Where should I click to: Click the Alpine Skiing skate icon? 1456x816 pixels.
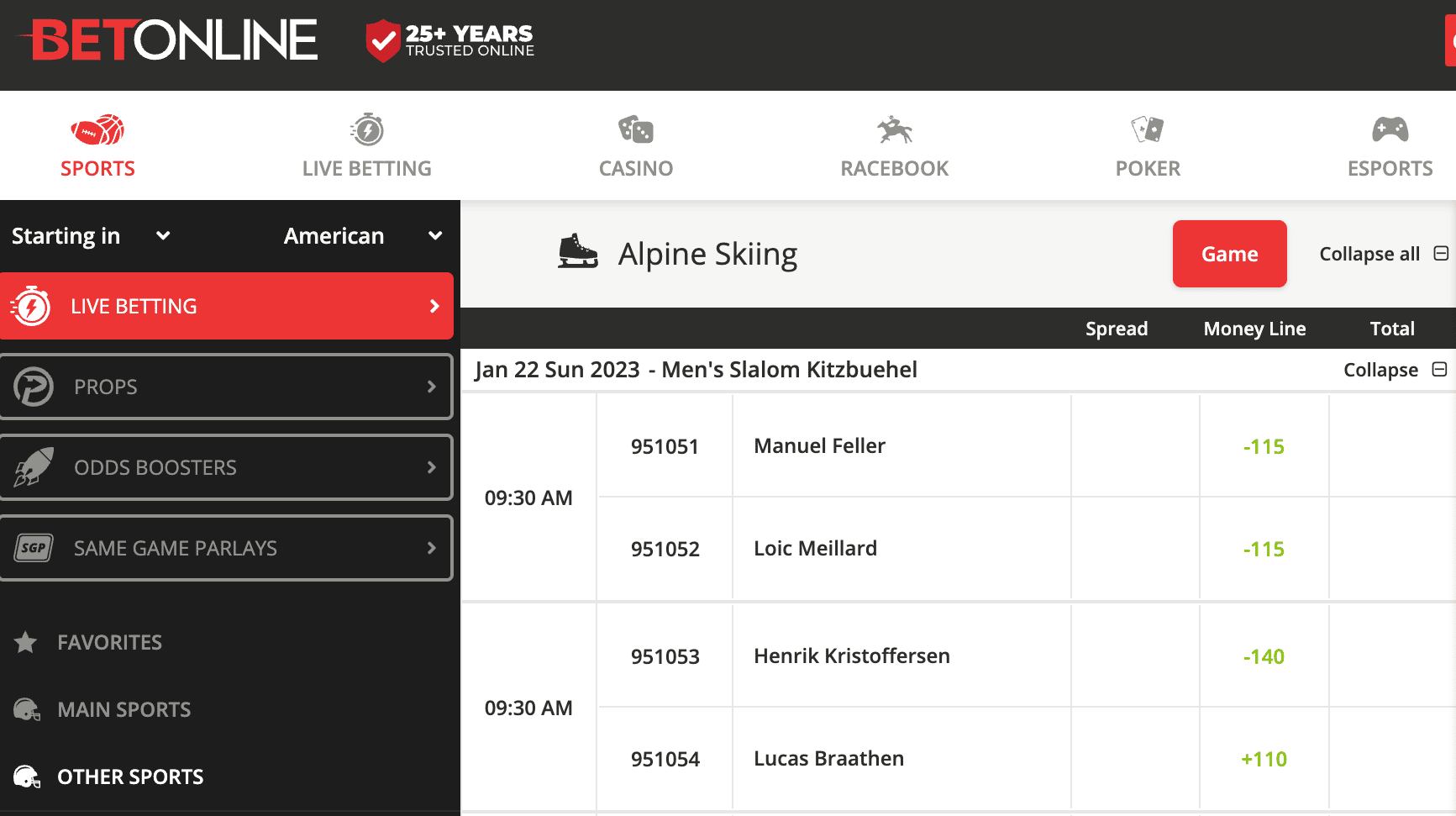578,251
